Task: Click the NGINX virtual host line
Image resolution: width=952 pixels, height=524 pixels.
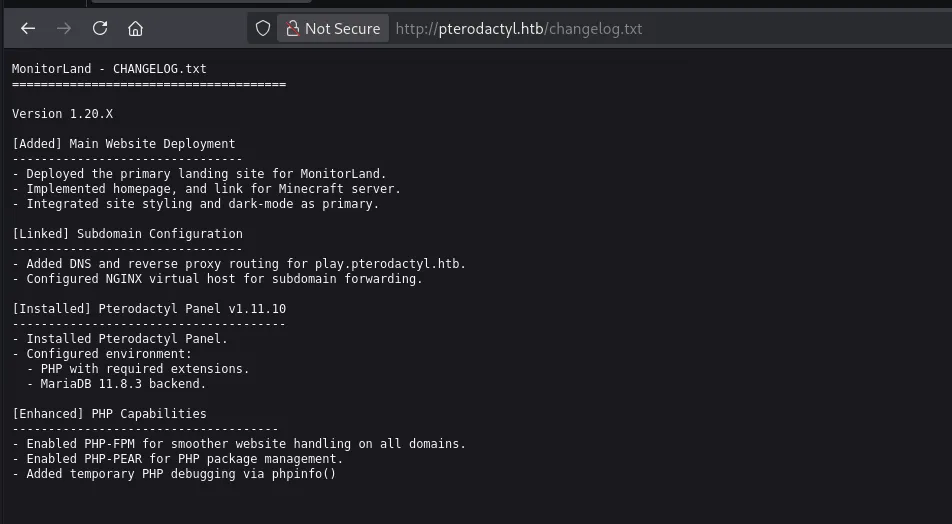Action: (x=217, y=279)
